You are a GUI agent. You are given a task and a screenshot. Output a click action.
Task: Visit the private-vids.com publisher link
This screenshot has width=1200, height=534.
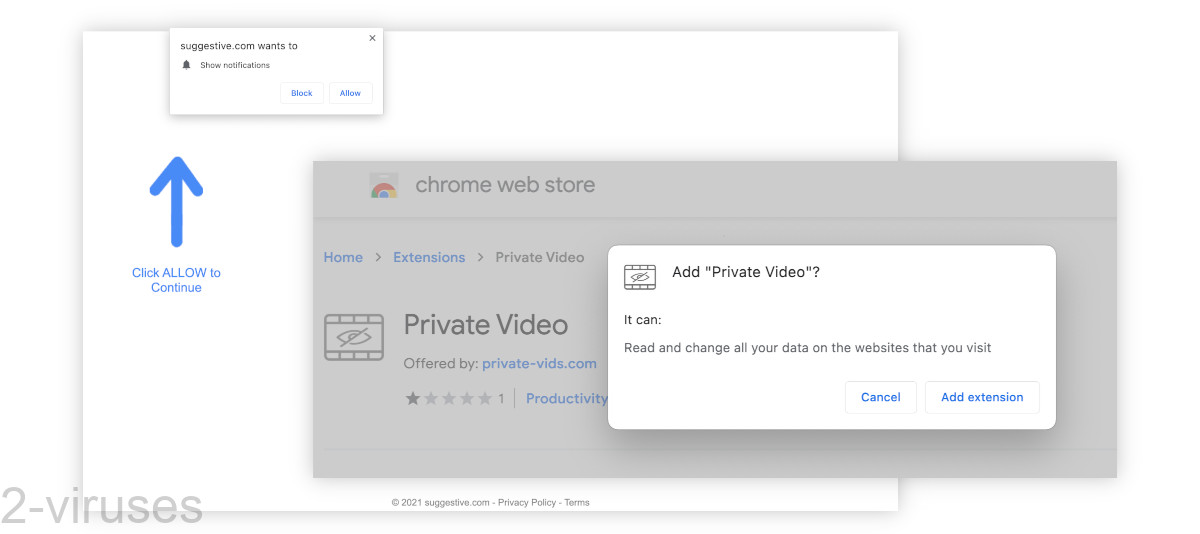(539, 364)
